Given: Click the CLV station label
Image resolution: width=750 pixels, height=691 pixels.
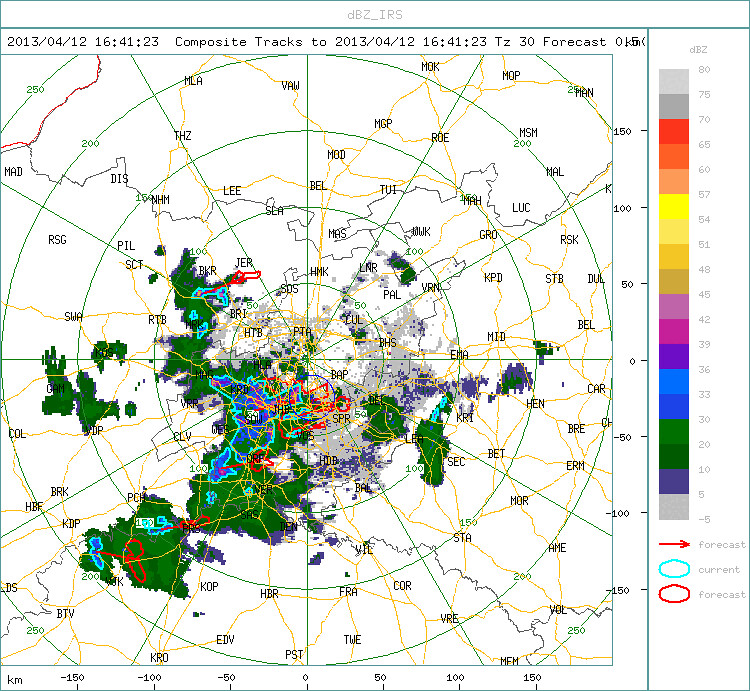Looking at the screenshot, I should 182,436.
